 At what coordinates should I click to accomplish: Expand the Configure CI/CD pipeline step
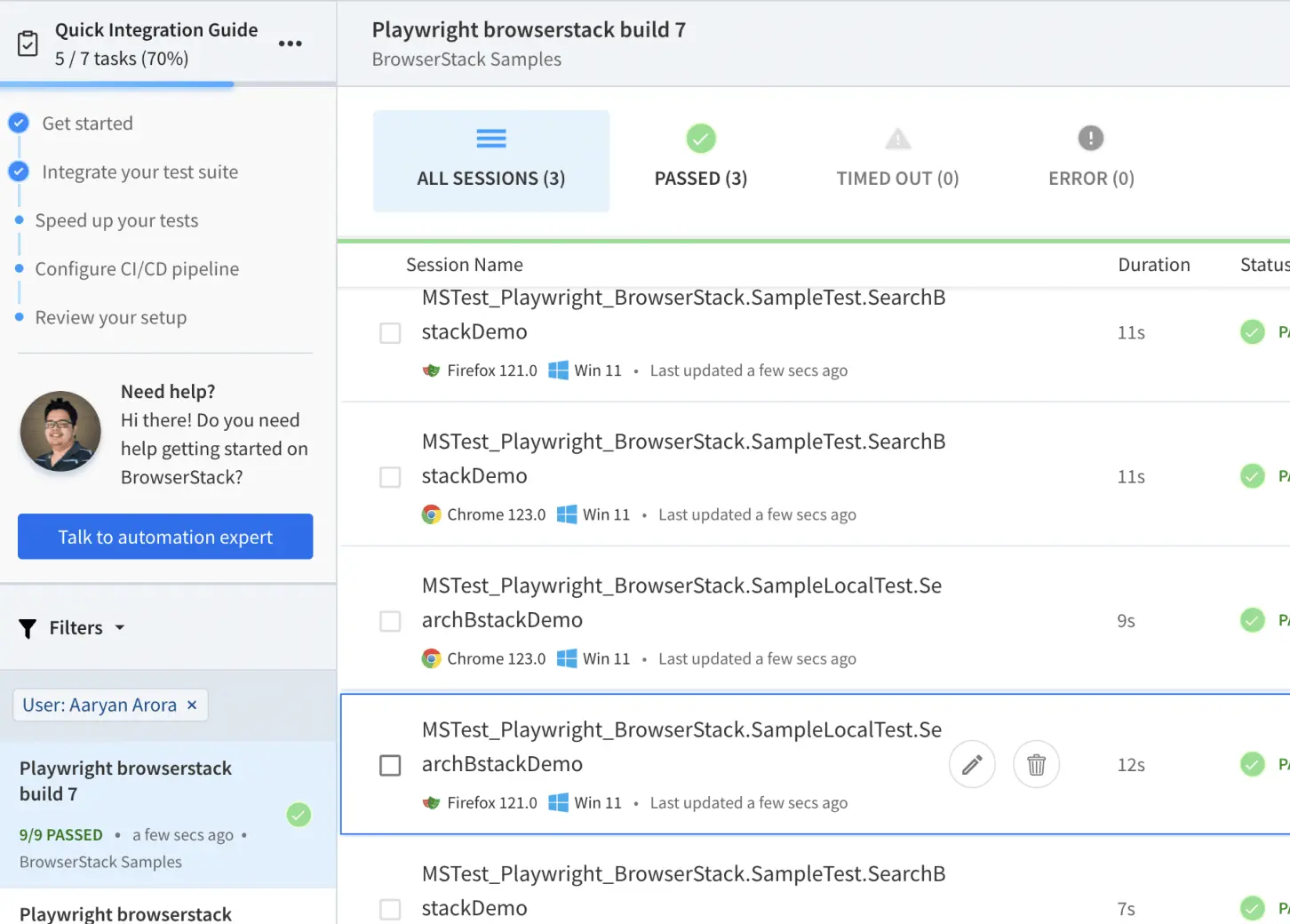pos(137,269)
